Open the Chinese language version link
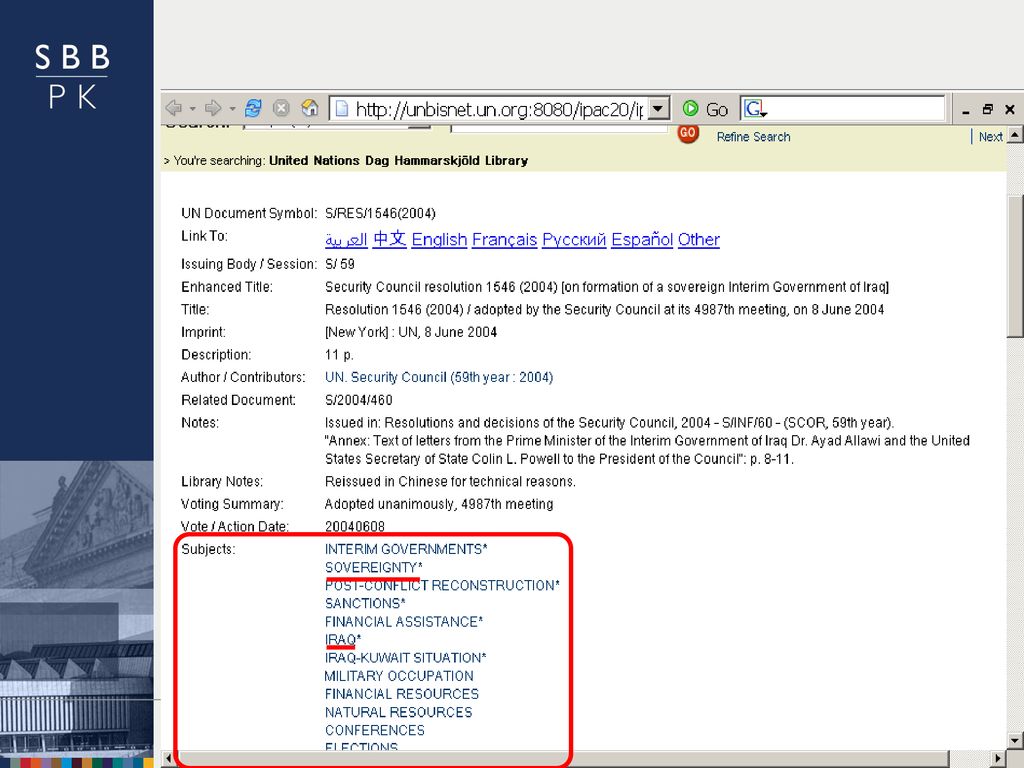 click(x=390, y=239)
